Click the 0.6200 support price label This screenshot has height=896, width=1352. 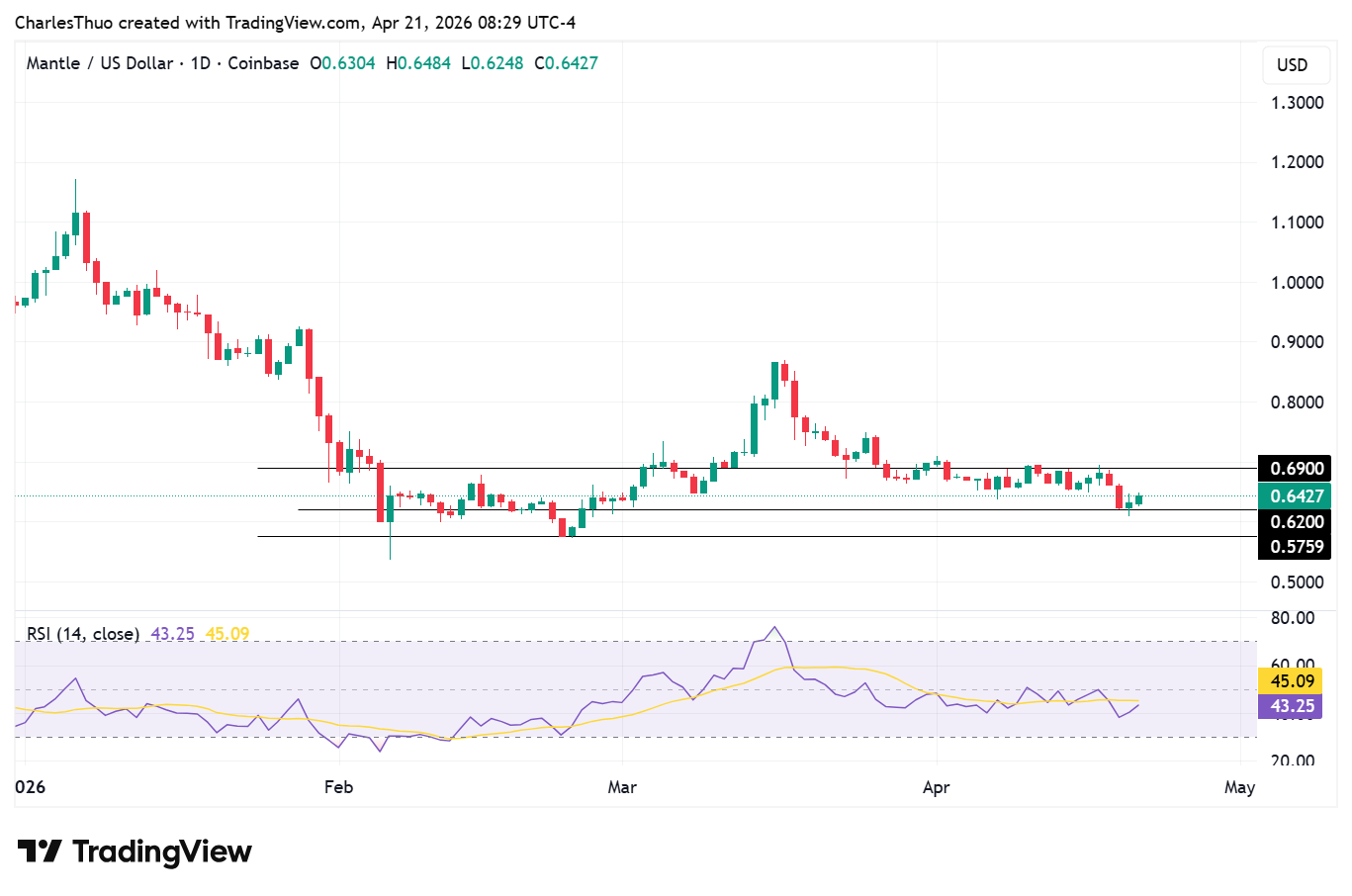click(1295, 521)
